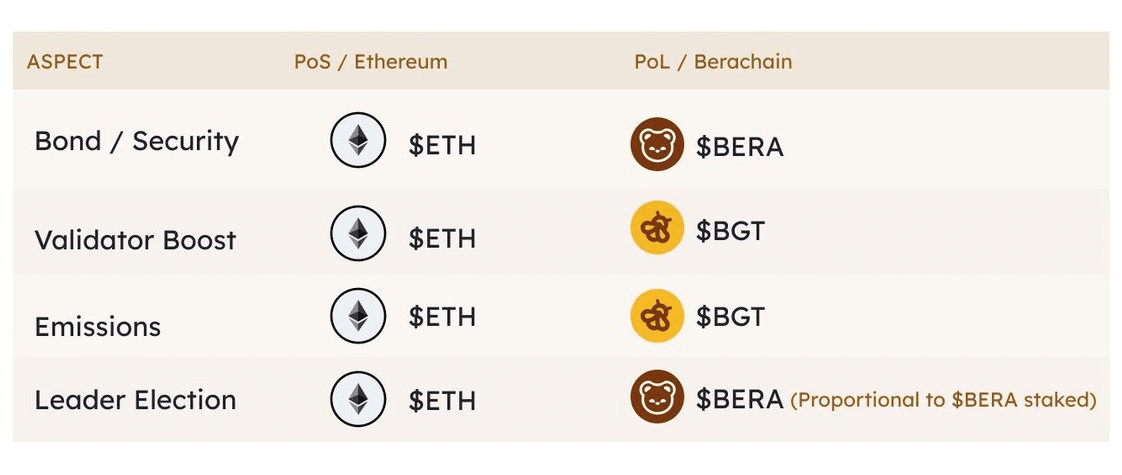Click the BERA bear icon in Bond / Security row

click(x=657, y=145)
